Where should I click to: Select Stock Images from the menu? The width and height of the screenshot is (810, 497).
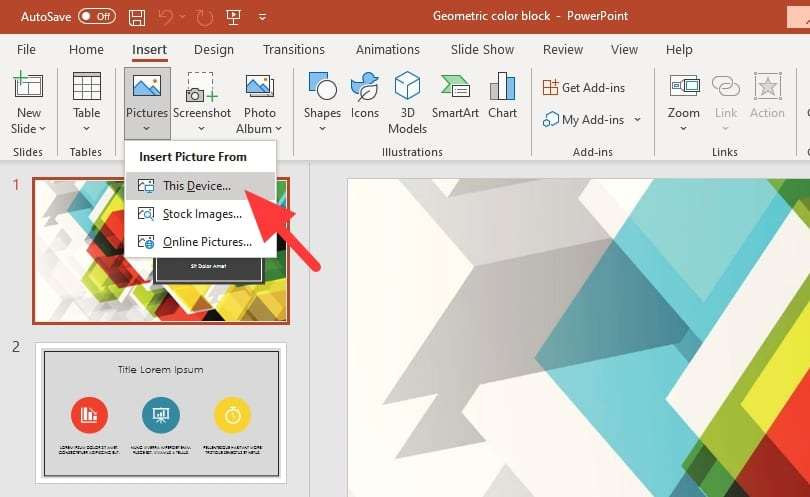pyautogui.click(x=202, y=214)
